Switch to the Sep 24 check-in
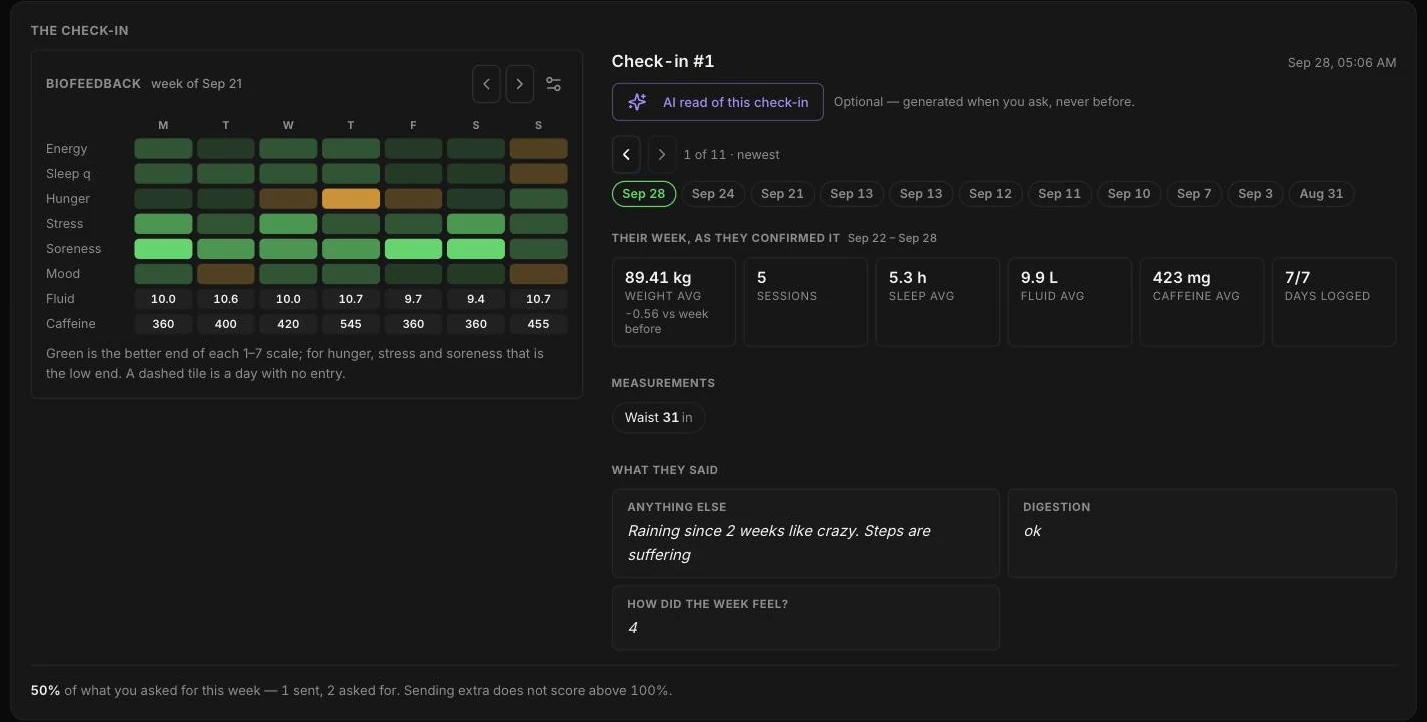Screen dimensions: 1427x722 click(713, 194)
